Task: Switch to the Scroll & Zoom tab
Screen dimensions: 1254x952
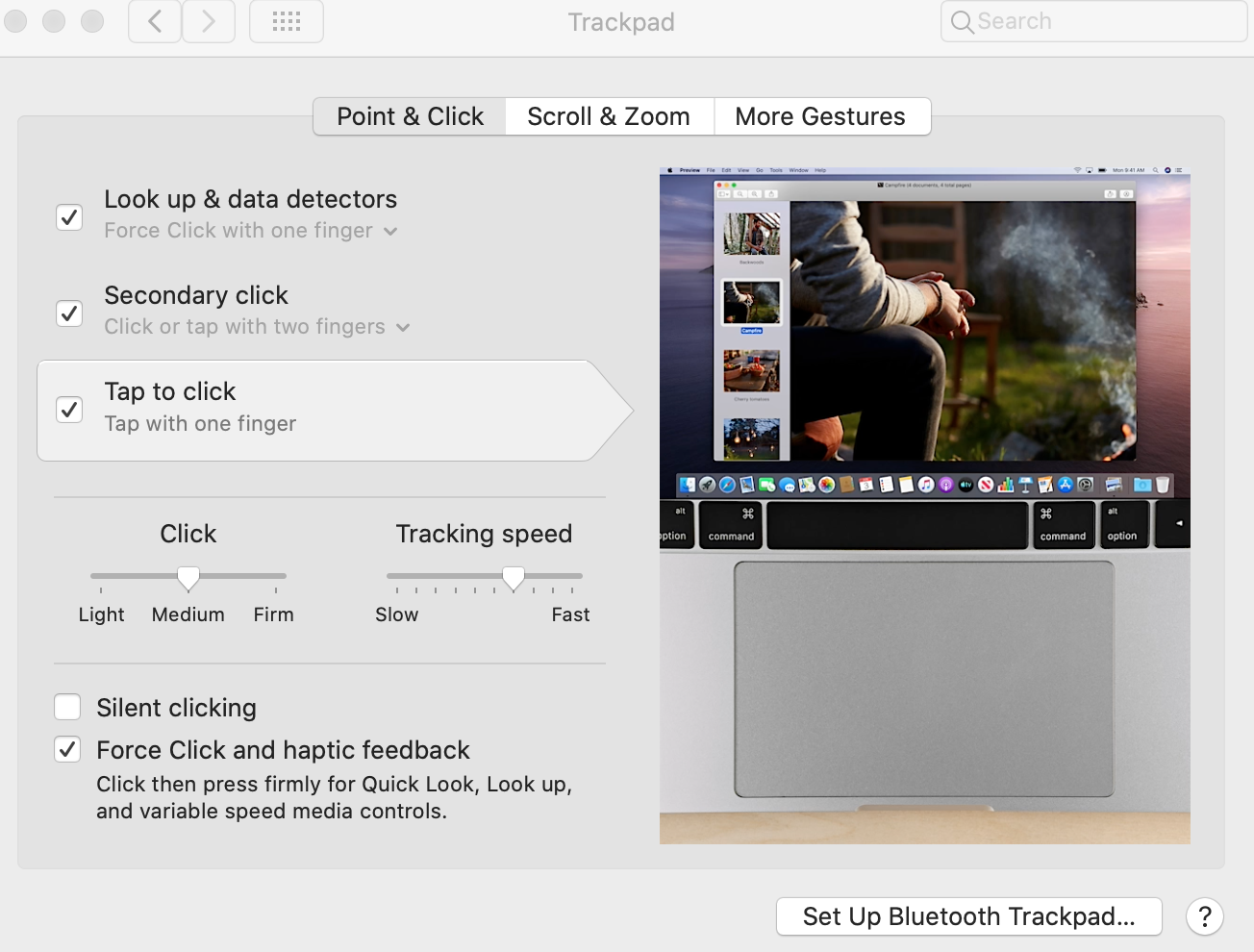Action: click(609, 116)
